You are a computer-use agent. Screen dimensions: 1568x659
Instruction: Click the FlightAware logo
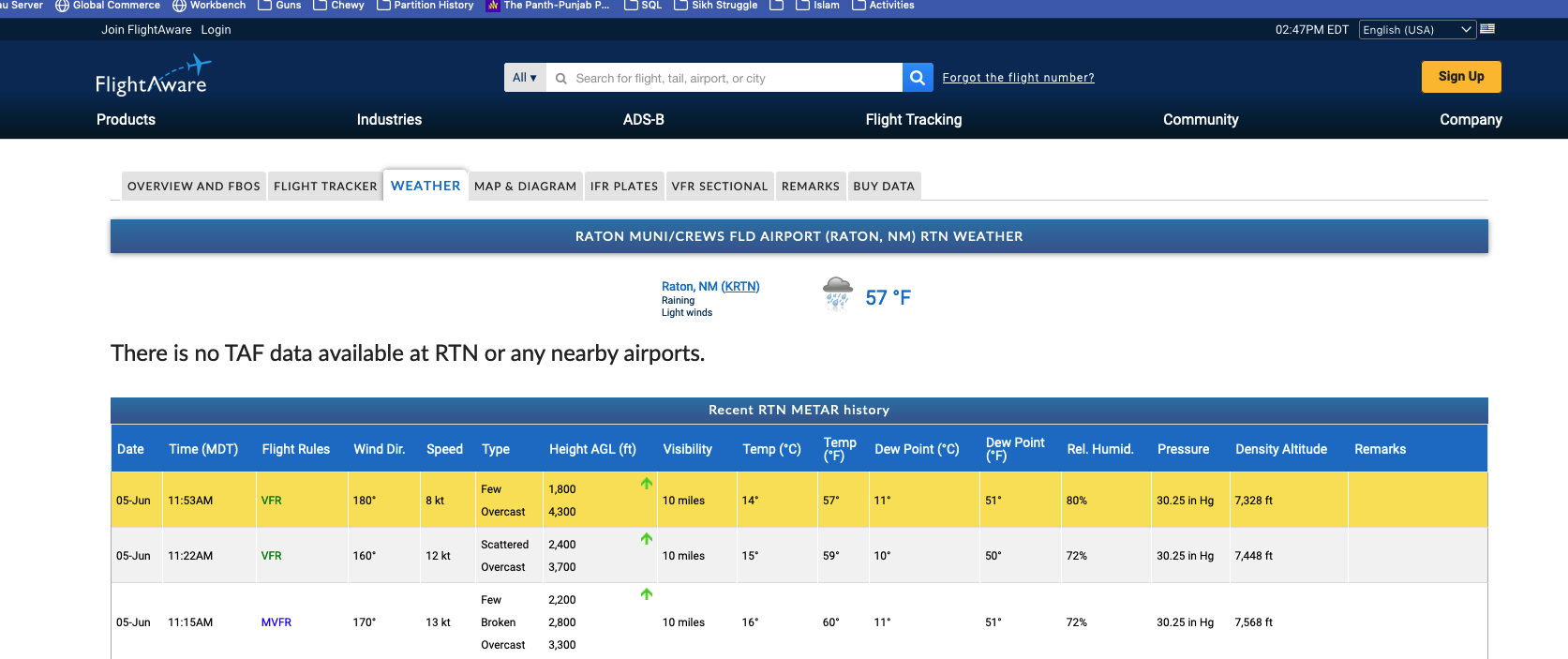tap(152, 76)
